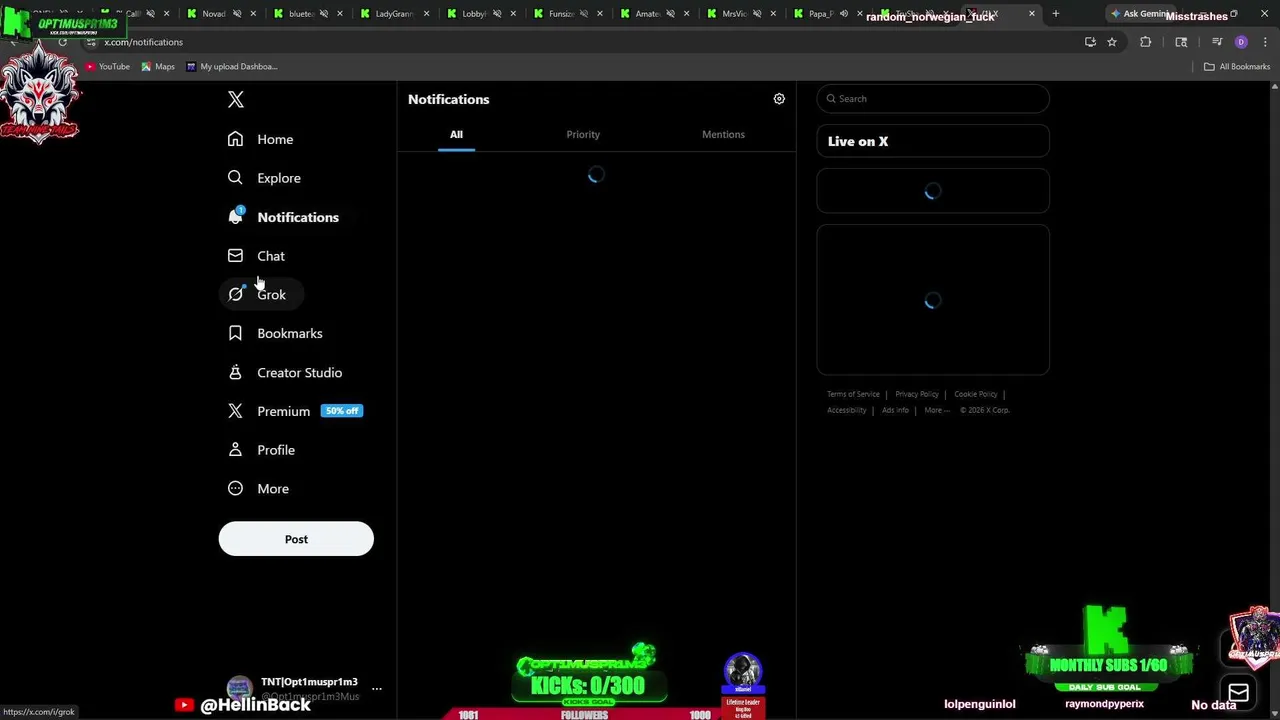Open Chrome media controls icon
The height and width of the screenshot is (720, 1280).
click(x=1217, y=42)
